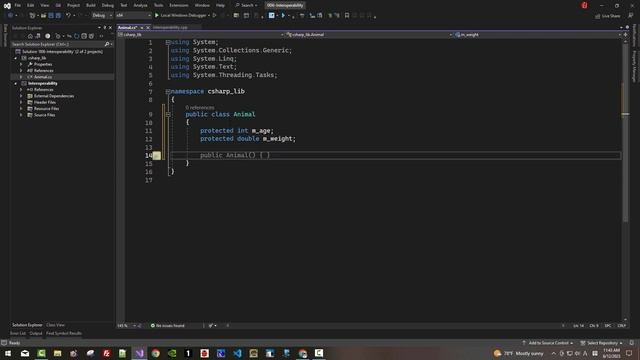
Task: Open the csharp_lib project navigation dropdown
Action: pyautogui.click(x=201, y=35)
